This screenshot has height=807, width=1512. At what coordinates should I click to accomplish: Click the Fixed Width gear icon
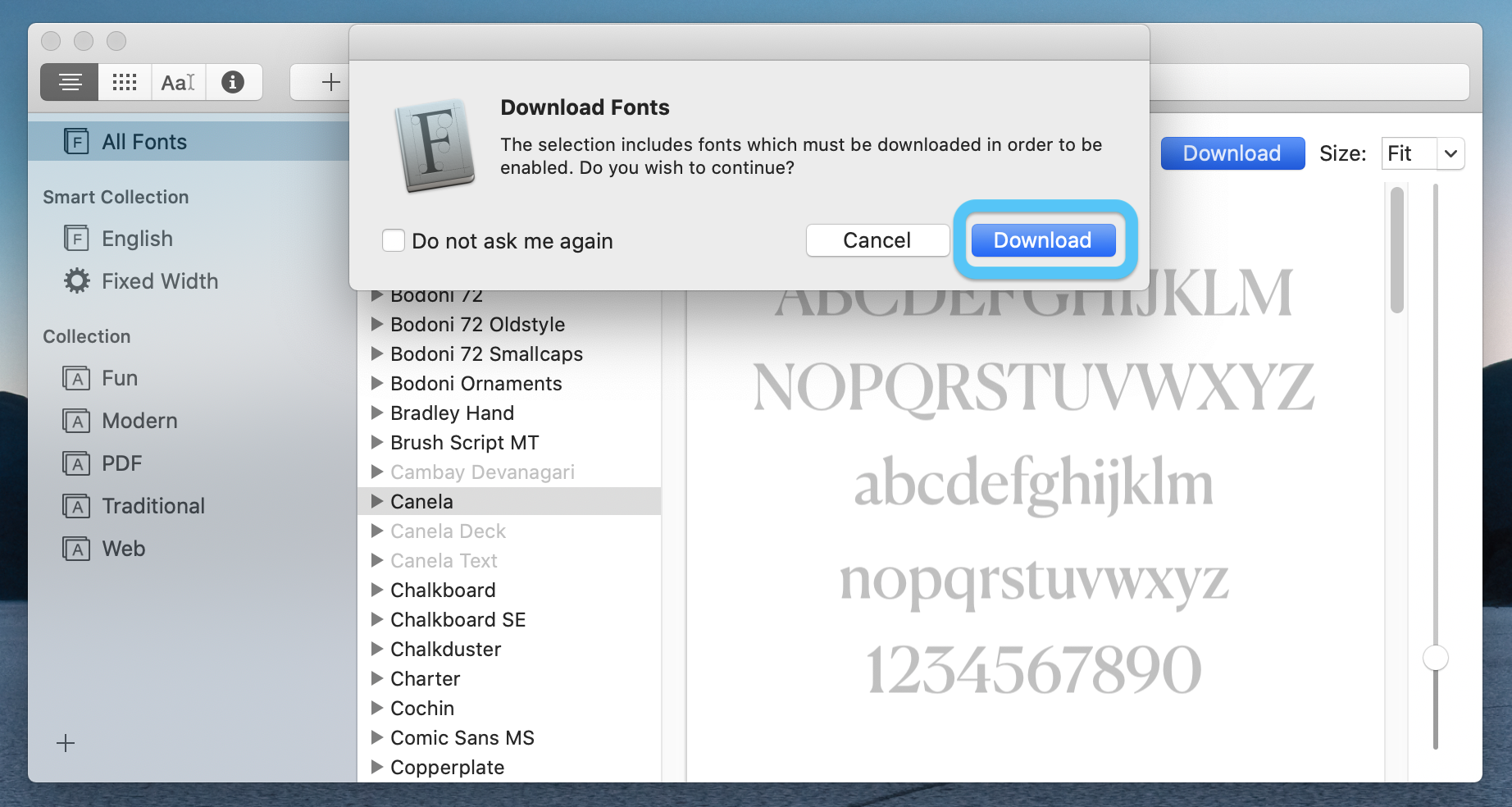(75, 280)
